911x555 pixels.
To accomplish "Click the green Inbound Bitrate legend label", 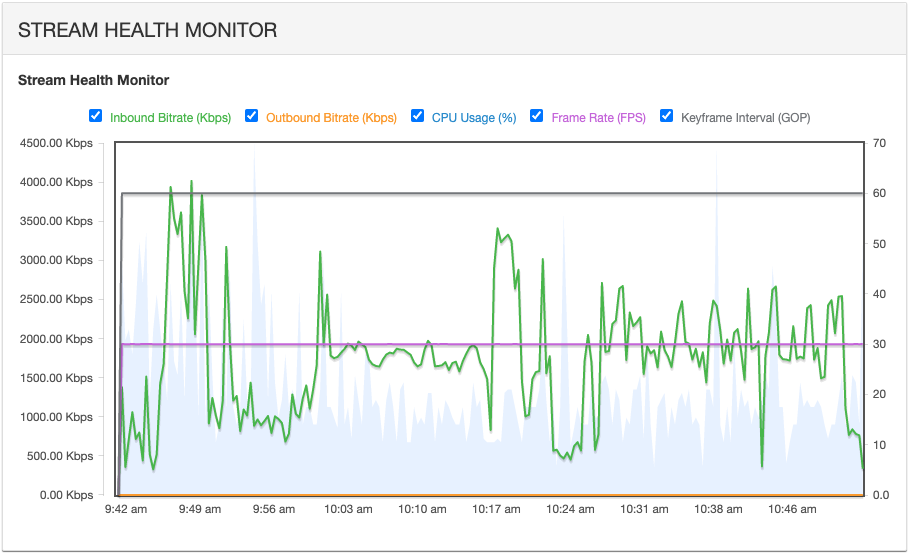I will [170, 118].
